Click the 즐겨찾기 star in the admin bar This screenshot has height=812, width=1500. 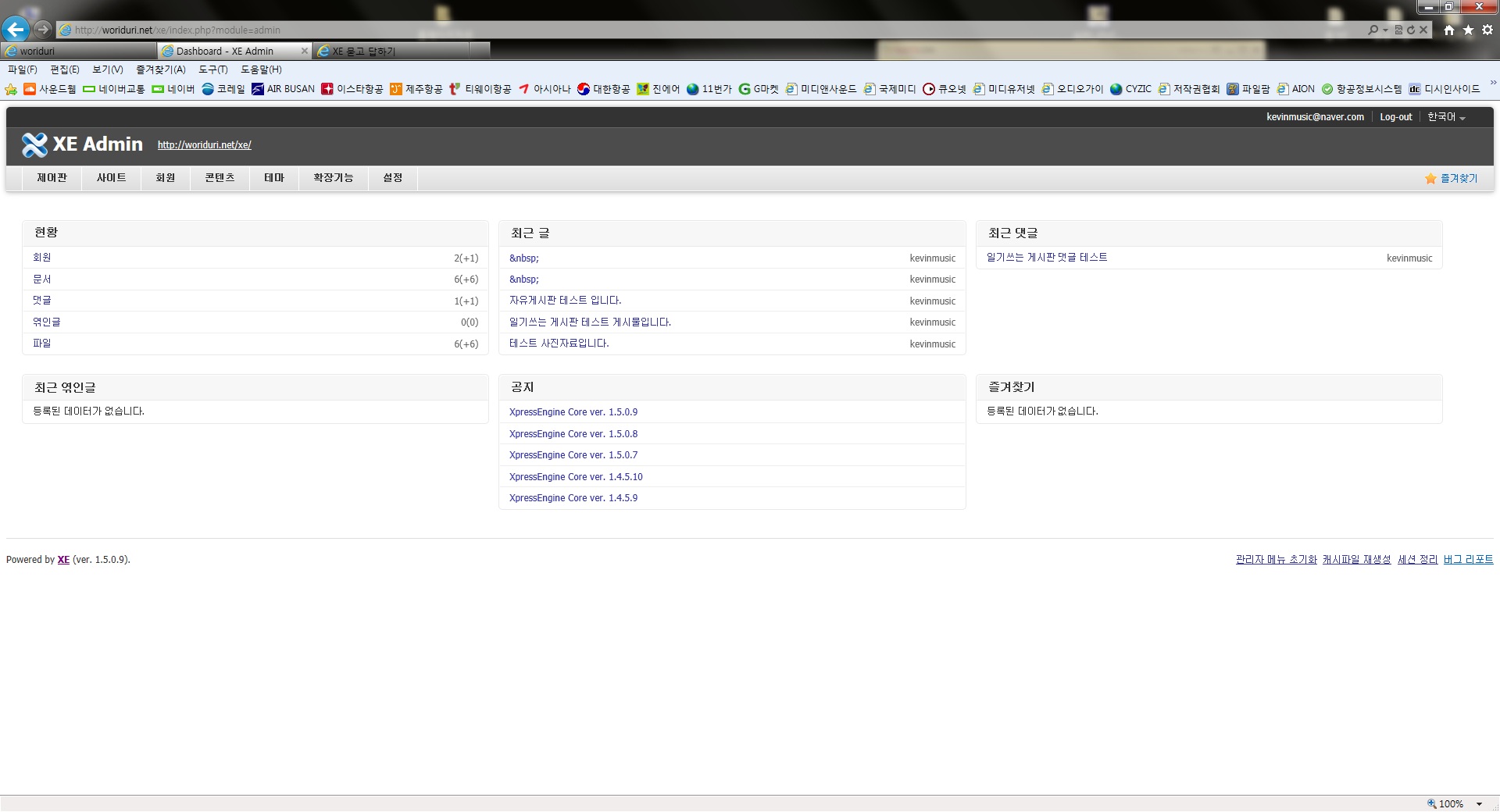point(1430,178)
